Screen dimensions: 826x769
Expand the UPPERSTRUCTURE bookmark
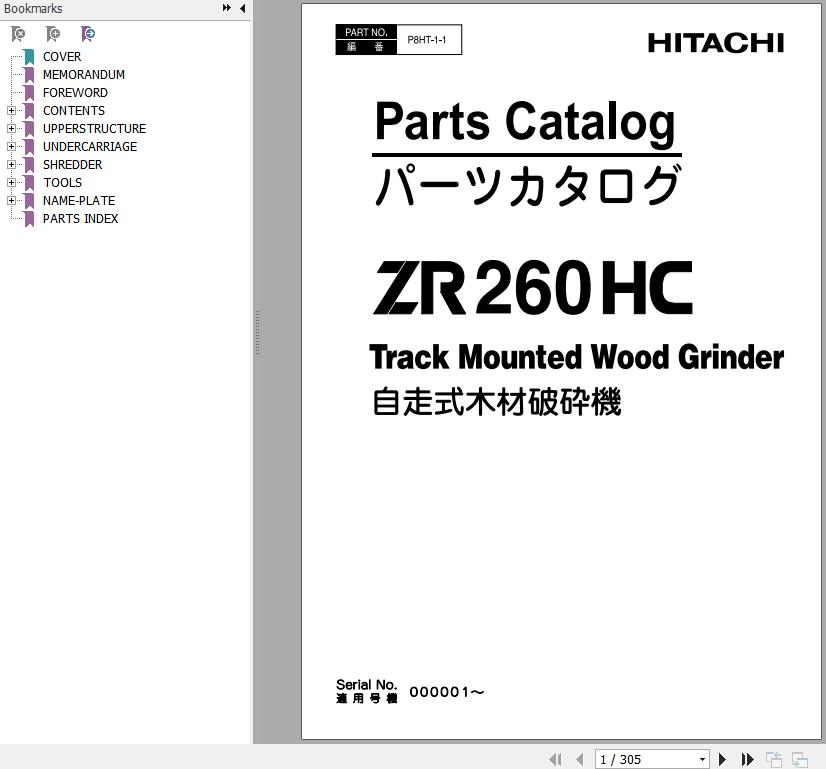click(x=11, y=129)
